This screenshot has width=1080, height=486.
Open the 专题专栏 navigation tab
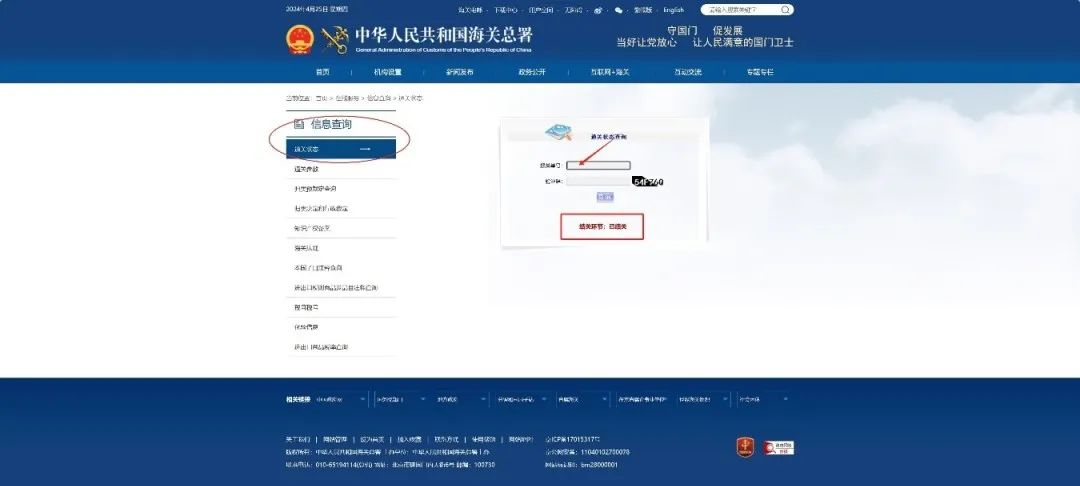760,72
